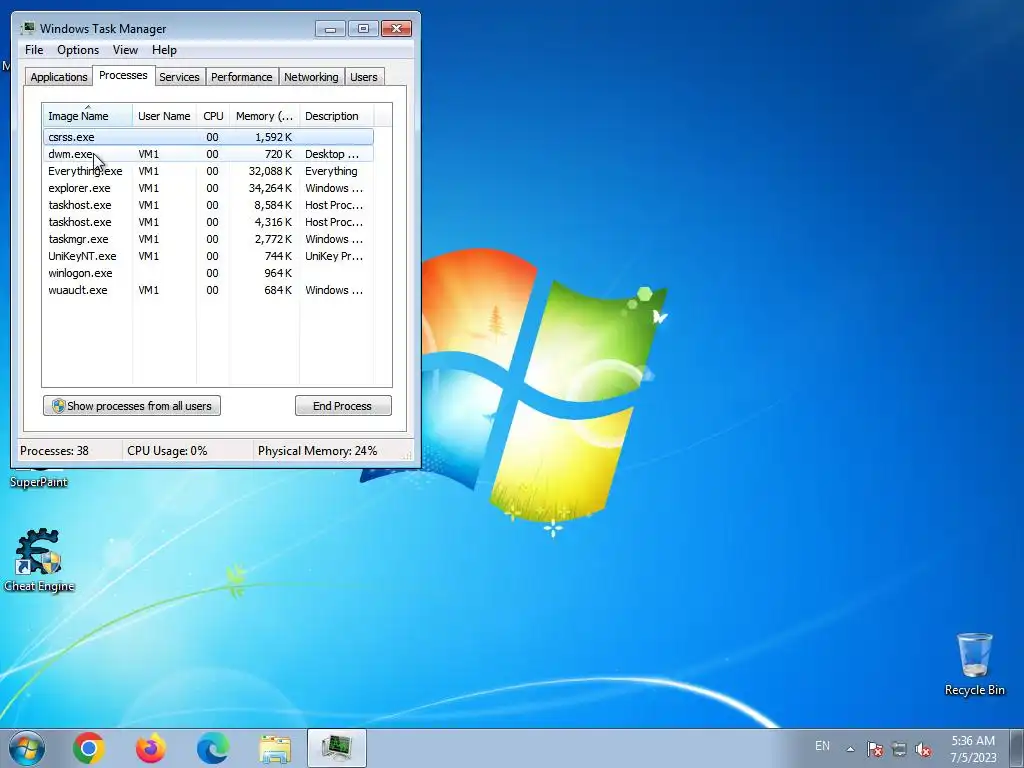Select the wuauclt.exe process
Screen dimensions: 1024x768
click(208, 290)
